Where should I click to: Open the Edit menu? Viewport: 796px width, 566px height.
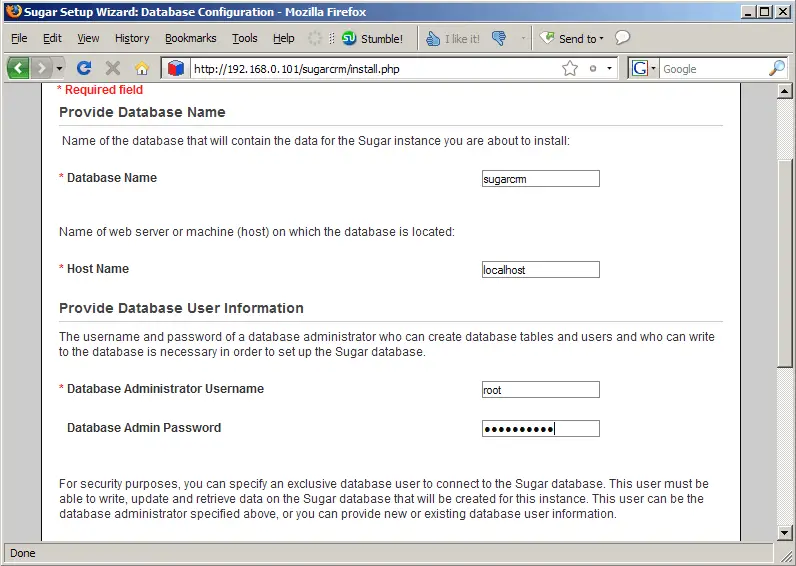point(52,38)
